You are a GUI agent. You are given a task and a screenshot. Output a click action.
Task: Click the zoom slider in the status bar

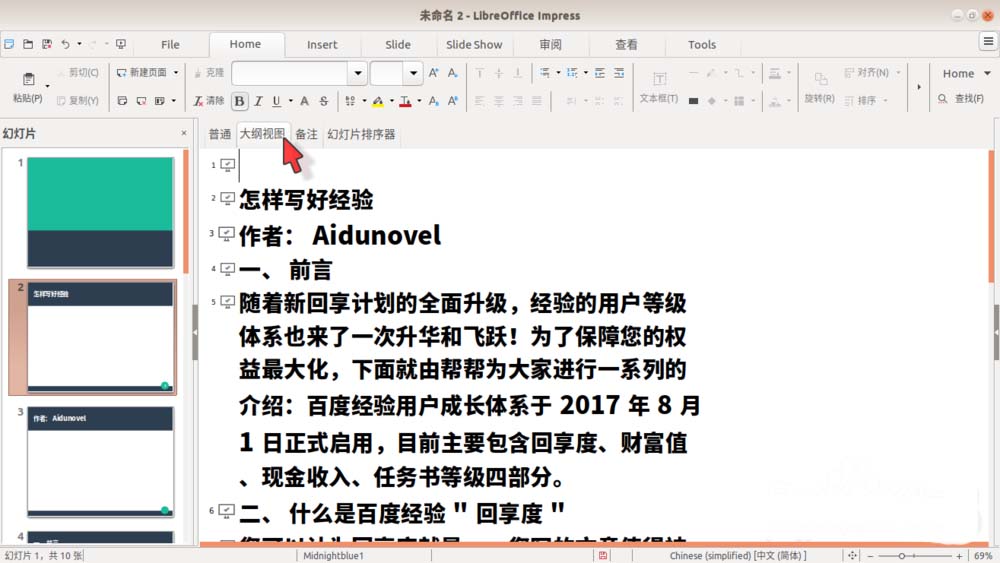tap(915, 556)
